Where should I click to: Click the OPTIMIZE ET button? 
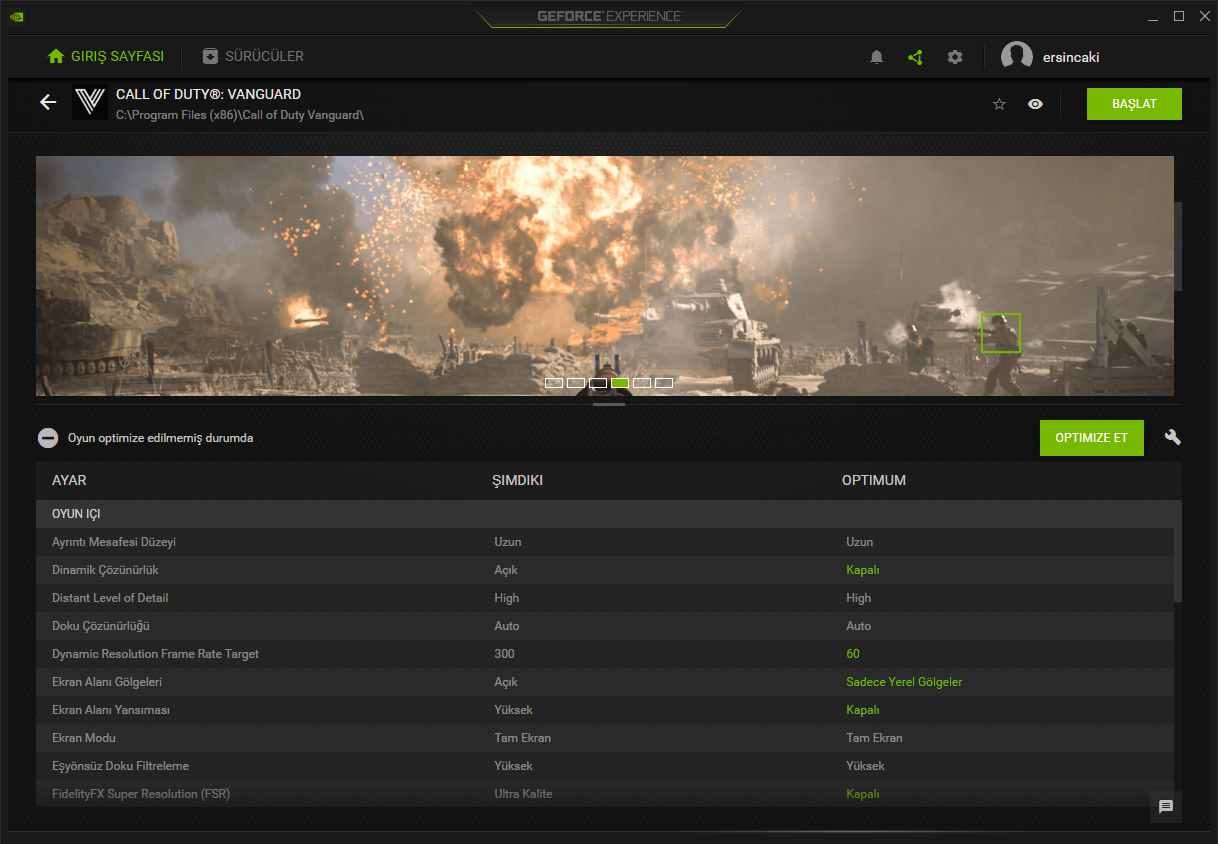point(1092,438)
